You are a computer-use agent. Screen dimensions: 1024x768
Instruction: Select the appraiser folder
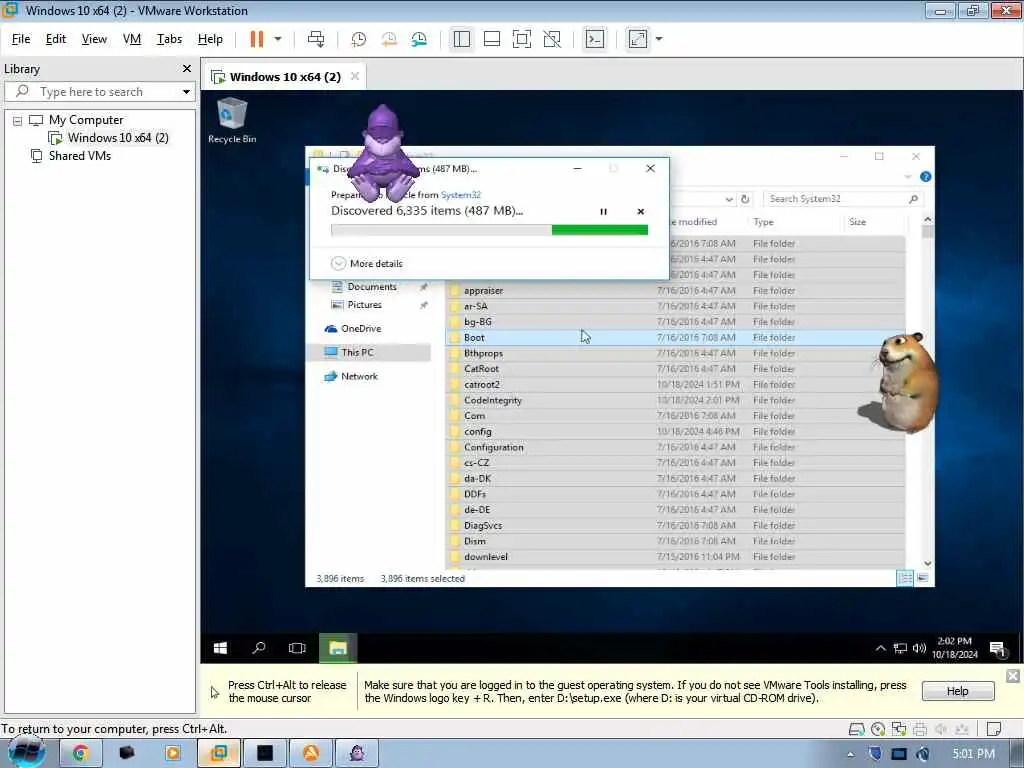(x=483, y=291)
